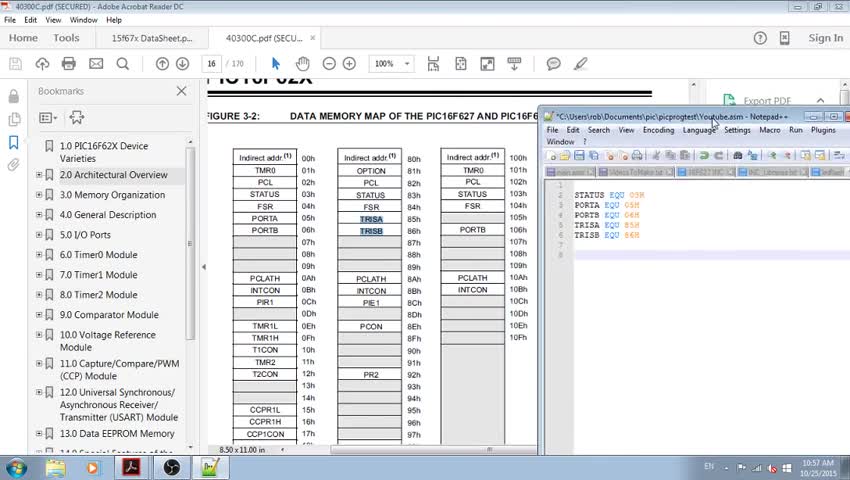
Task: Go to next page arrow
Action: [x=183, y=64]
